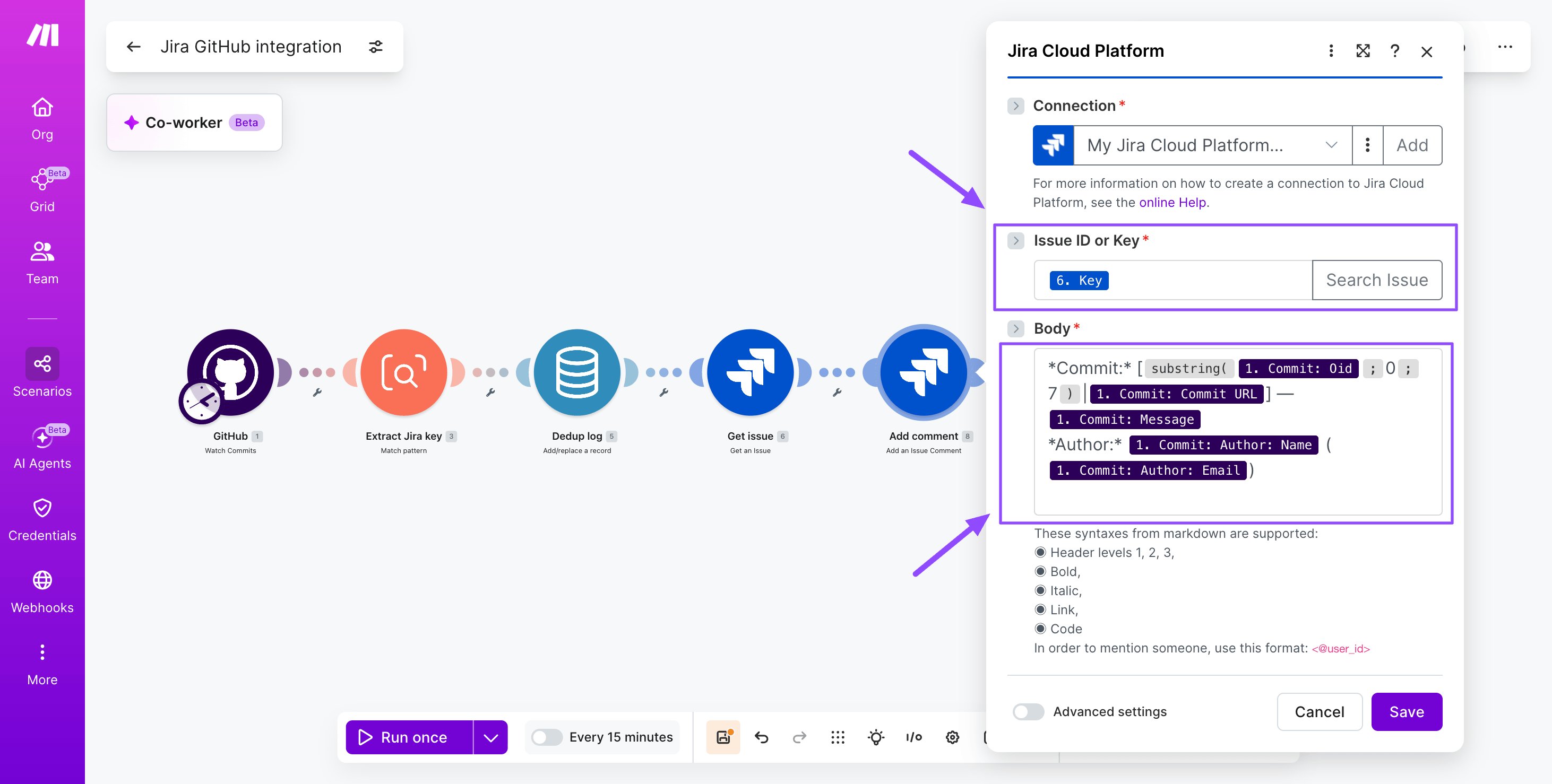Screen dimensions: 1552x784
Task: Open the Scenarios section
Action: tap(42, 373)
